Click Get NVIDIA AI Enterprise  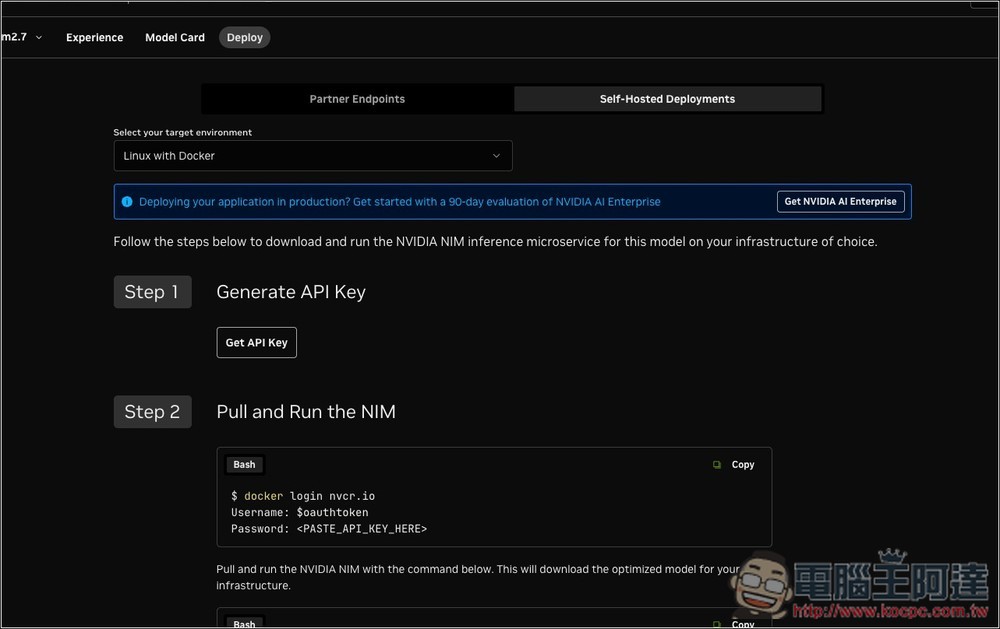840,201
